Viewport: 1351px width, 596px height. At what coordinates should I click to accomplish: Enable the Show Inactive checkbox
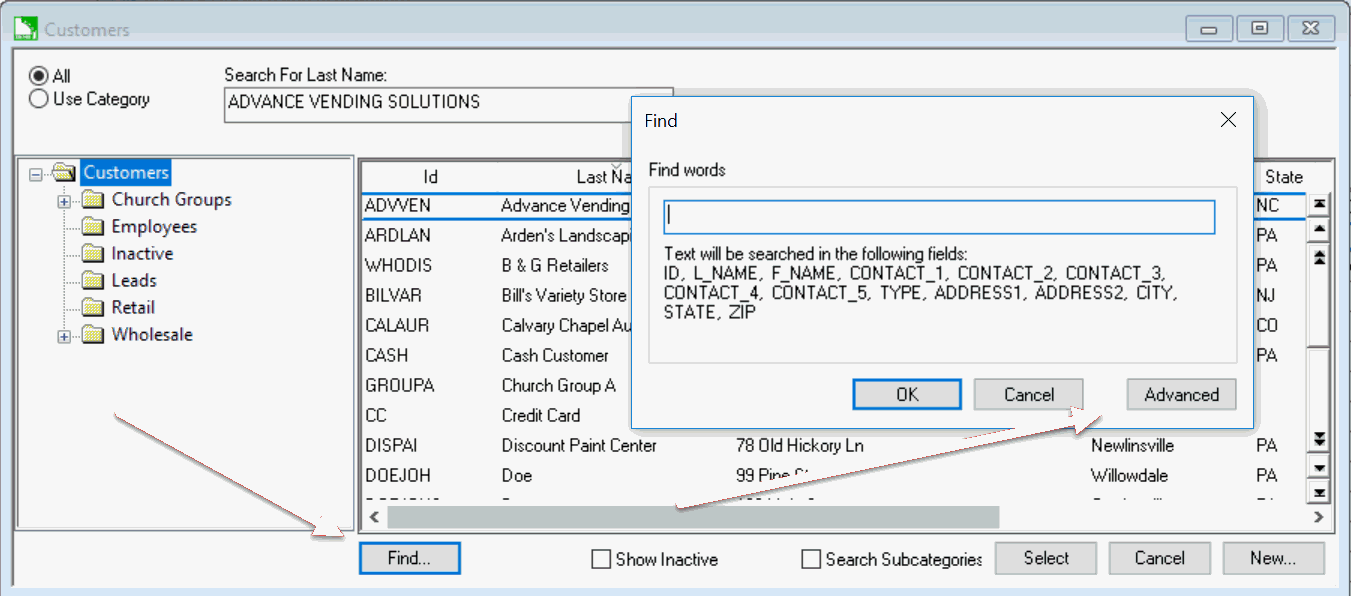(x=601, y=559)
